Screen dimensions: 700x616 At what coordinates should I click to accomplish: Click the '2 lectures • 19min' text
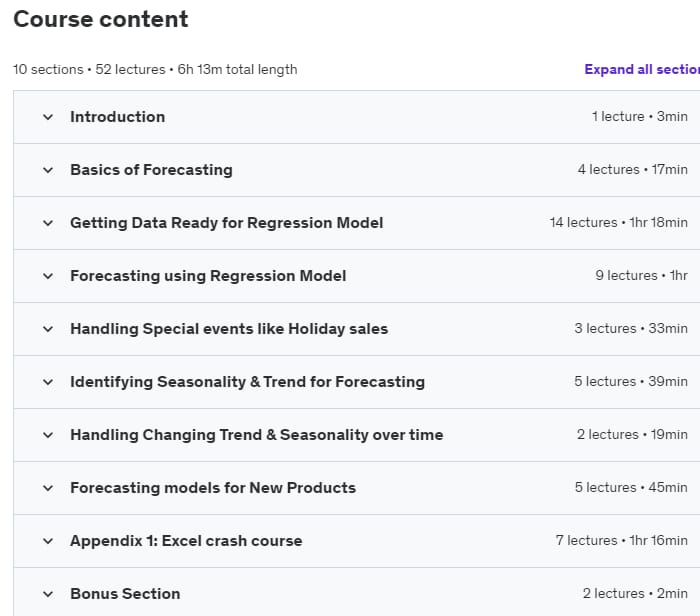pos(632,434)
